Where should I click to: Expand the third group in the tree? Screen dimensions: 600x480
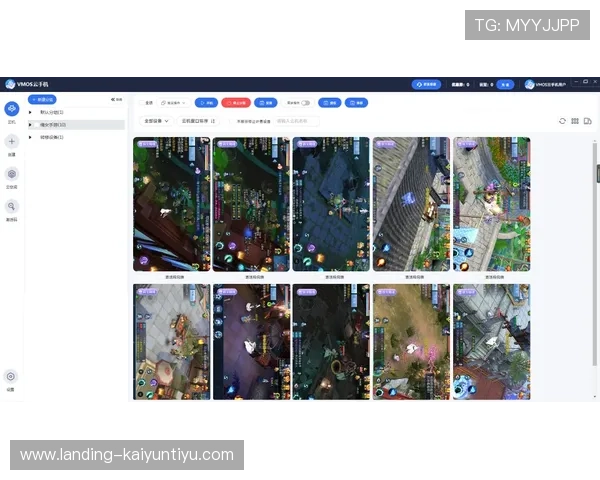(31, 137)
